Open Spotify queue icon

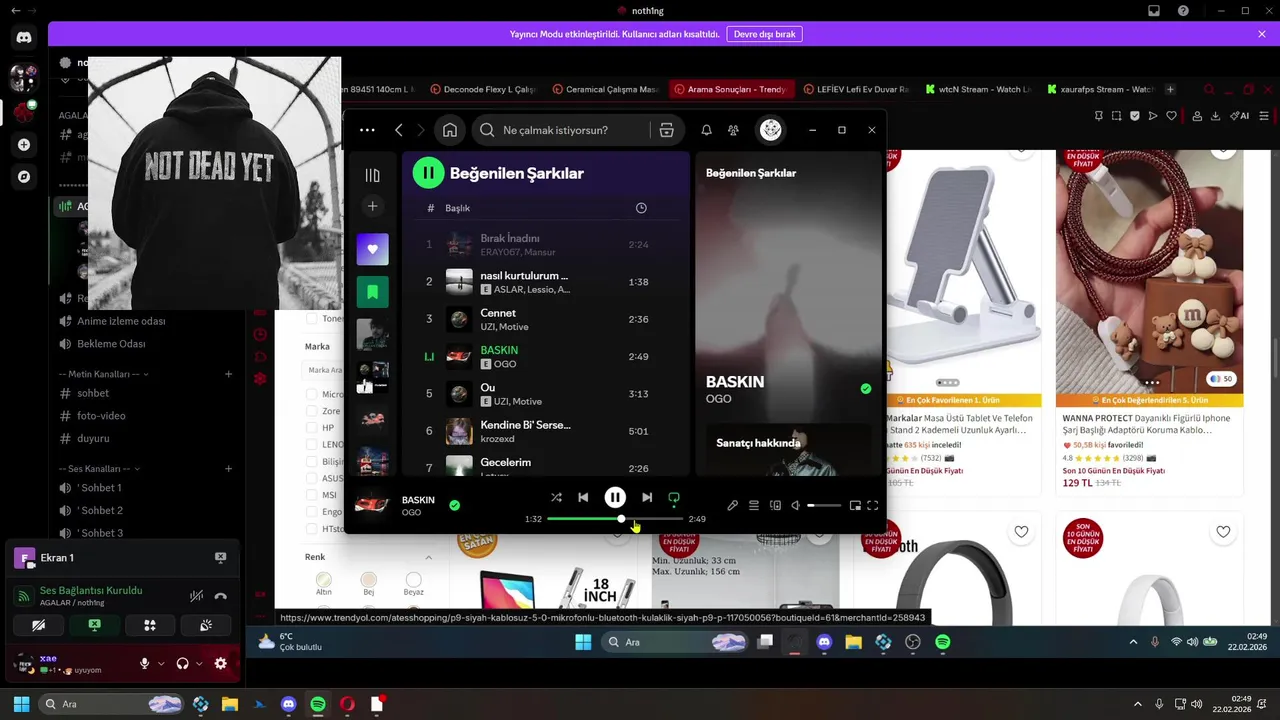(x=754, y=506)
